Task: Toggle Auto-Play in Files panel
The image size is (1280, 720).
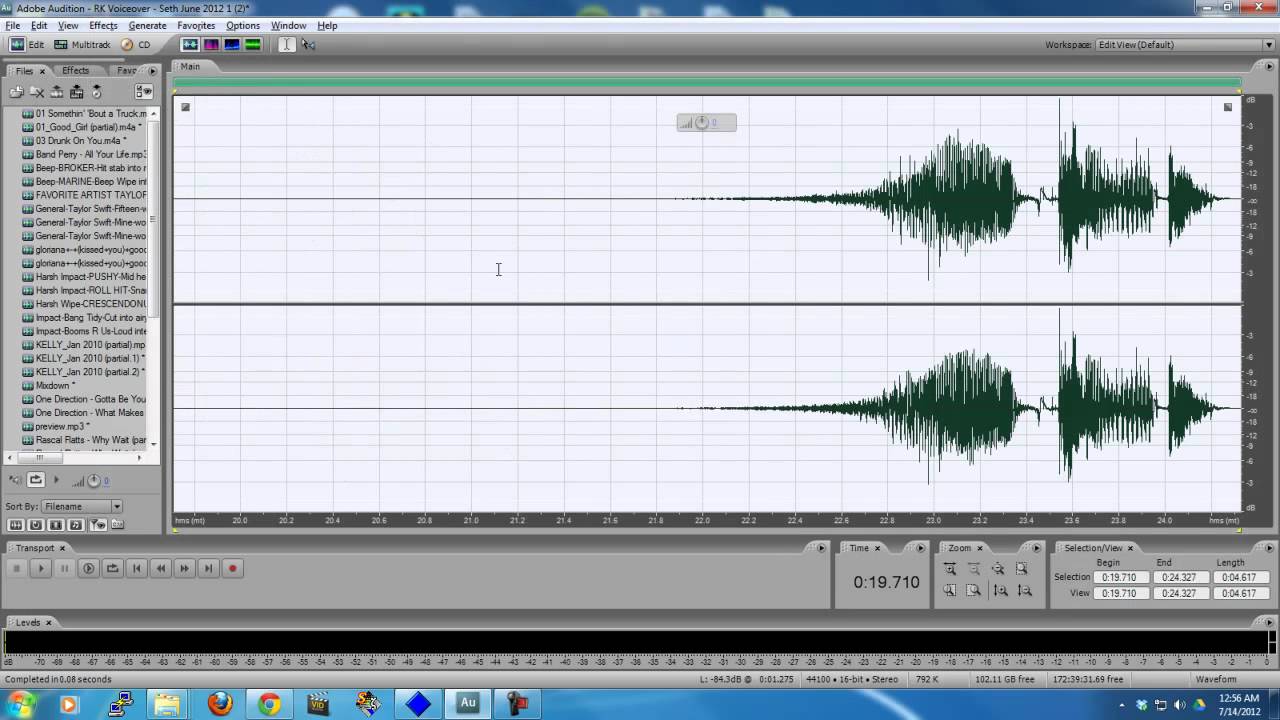Action: coord(15,480)
